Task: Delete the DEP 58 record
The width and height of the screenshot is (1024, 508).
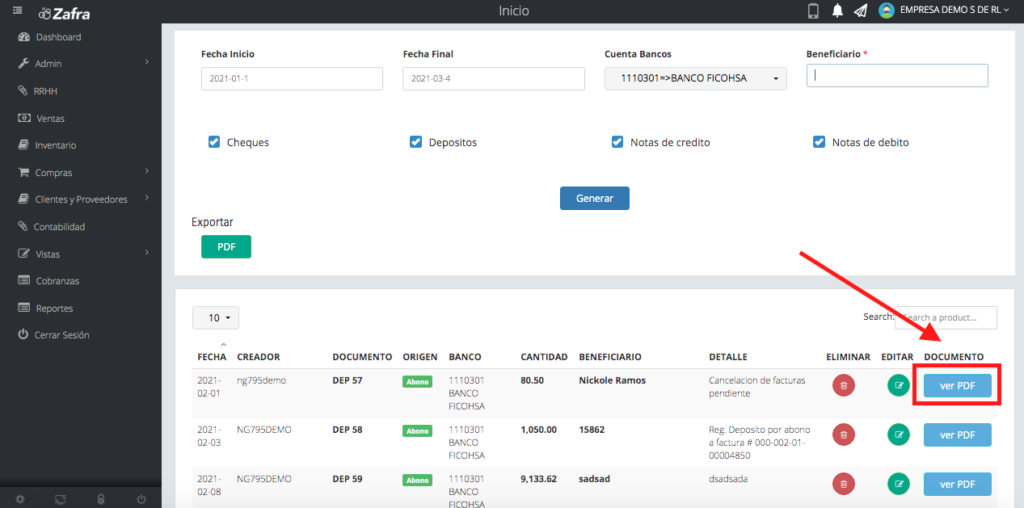Action: coord(843,435)
